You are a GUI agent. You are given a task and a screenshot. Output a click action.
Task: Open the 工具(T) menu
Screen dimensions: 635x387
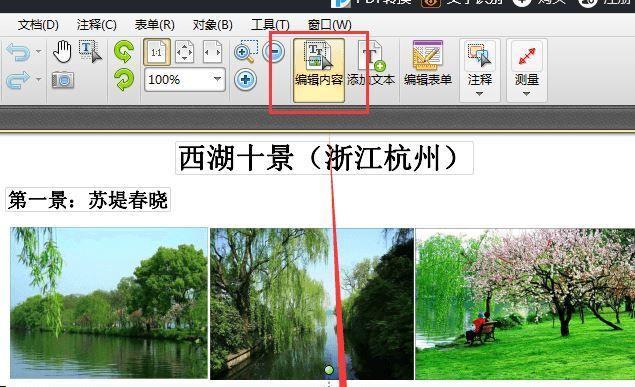[270, 25]
